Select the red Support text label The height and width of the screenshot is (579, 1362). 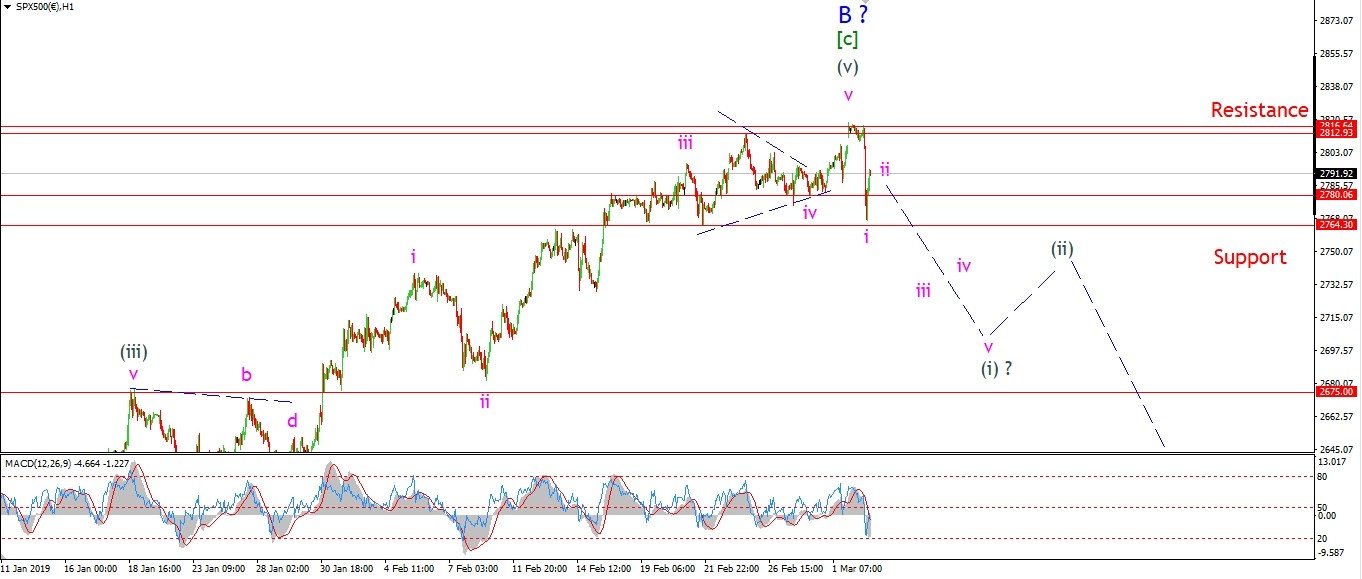tap(1249, 257)
